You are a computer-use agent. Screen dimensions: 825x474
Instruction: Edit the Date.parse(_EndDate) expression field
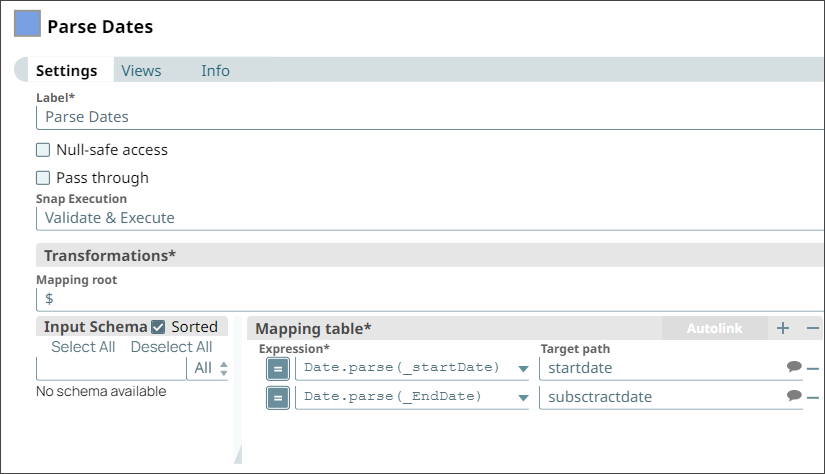[404, 397]
